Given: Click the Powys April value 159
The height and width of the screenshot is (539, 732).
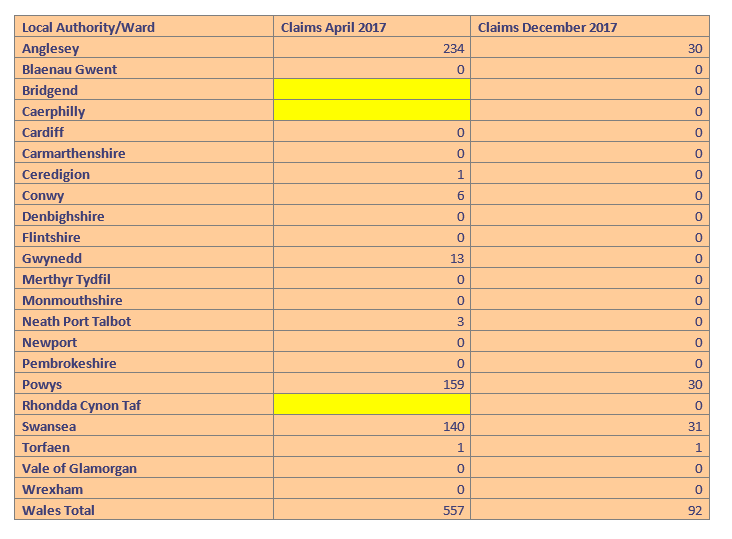Looking at the screenshot, I should click(453, 384).
